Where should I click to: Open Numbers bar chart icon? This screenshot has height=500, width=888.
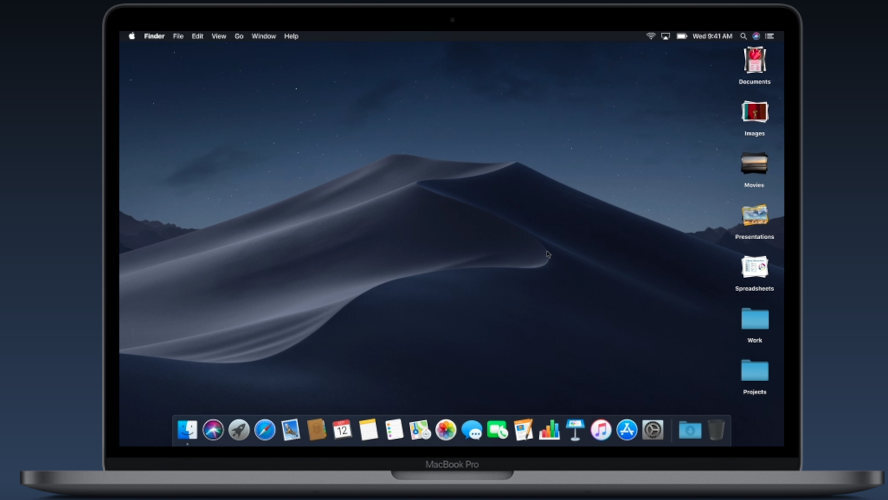(549, 430)
